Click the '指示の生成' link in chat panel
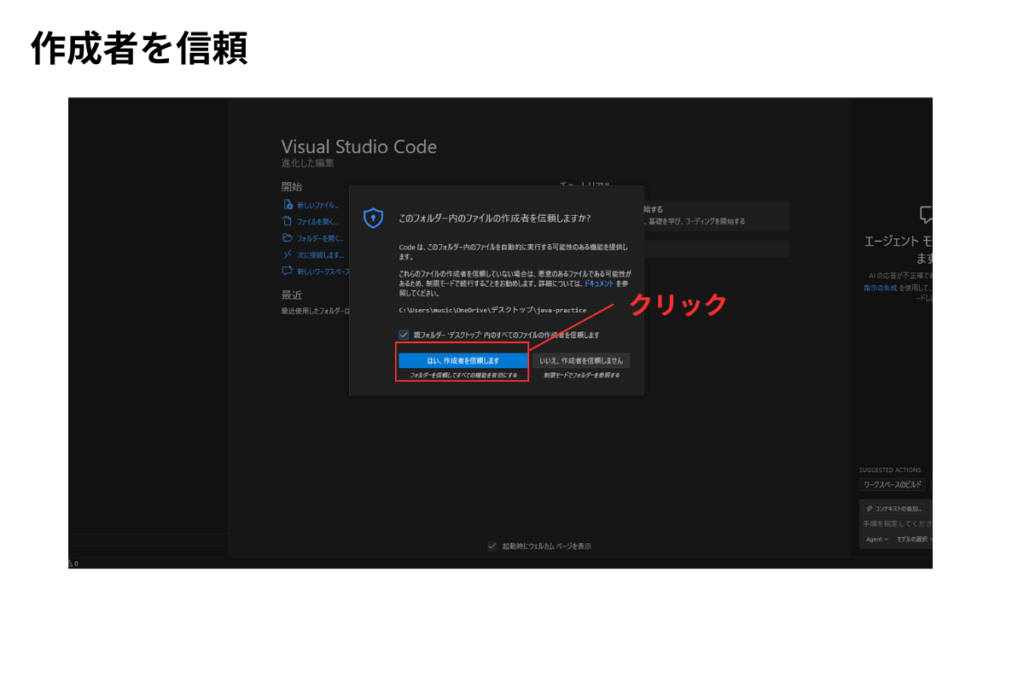Image resolution: width=1024 pixels, height=683 pixels. tap(879, 287)
